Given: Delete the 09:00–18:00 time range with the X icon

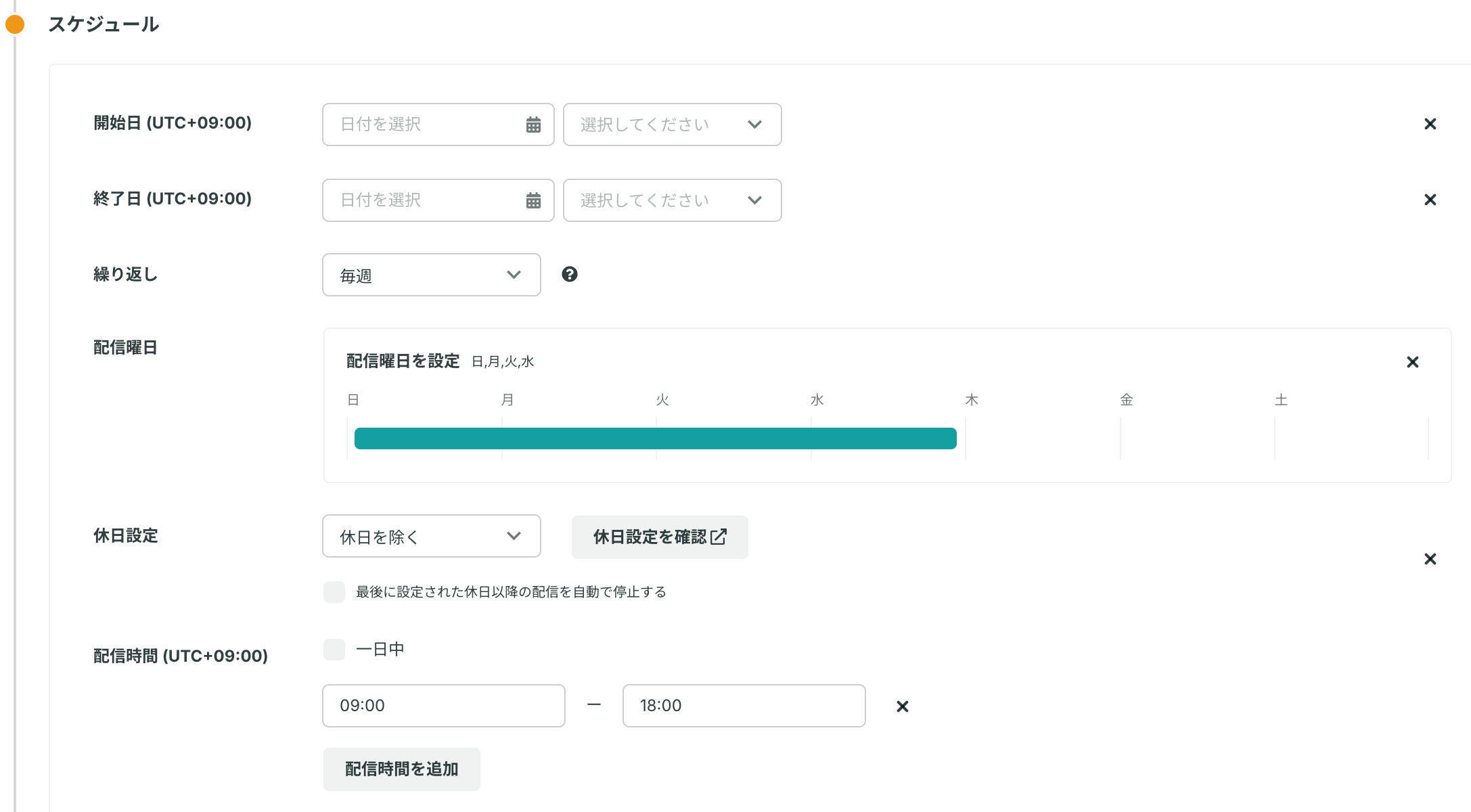Looking at the screenshot, I should [x=903, y=706].
